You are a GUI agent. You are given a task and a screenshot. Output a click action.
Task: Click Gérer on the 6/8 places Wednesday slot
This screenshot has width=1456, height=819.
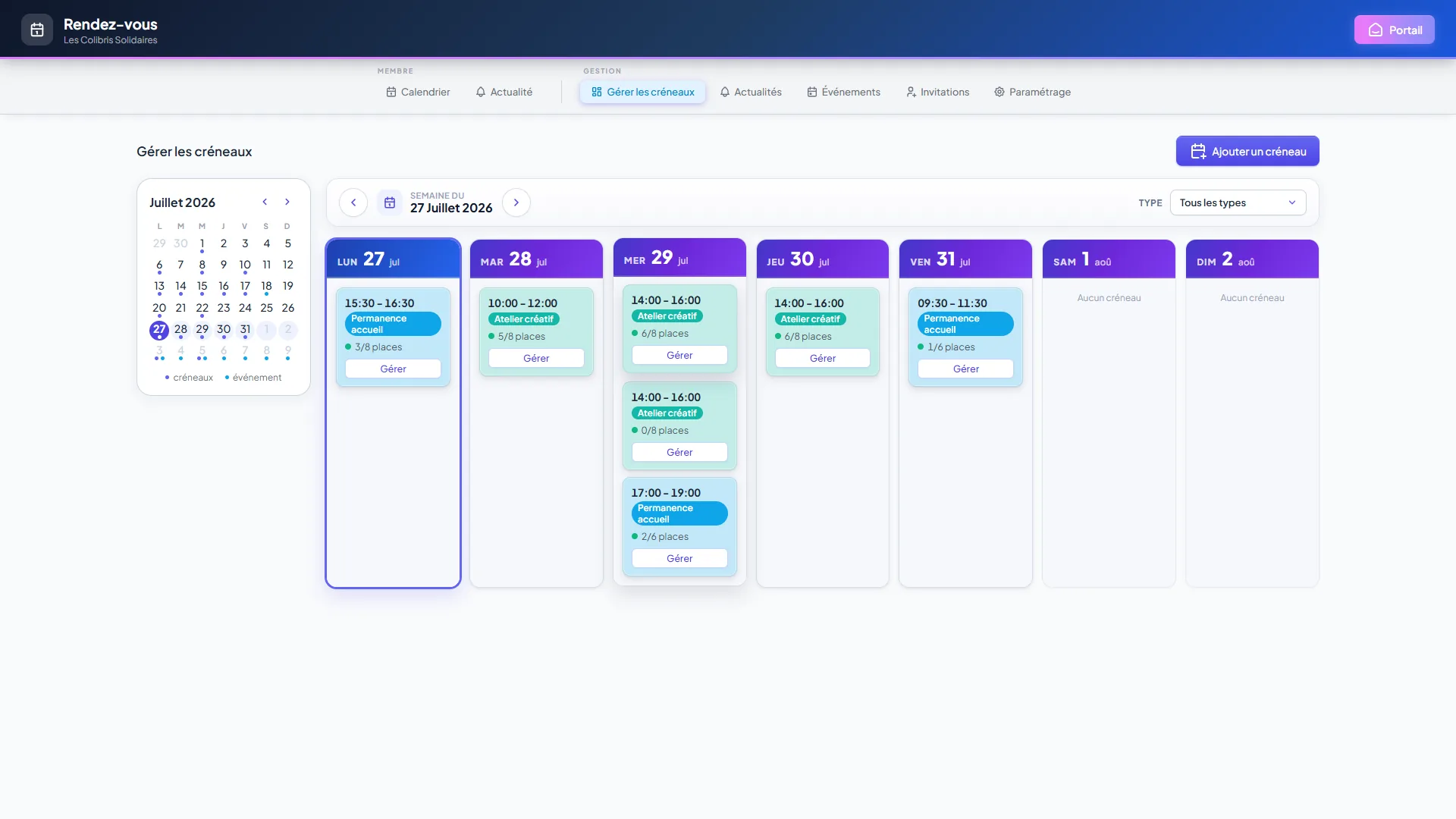point(679,356)
